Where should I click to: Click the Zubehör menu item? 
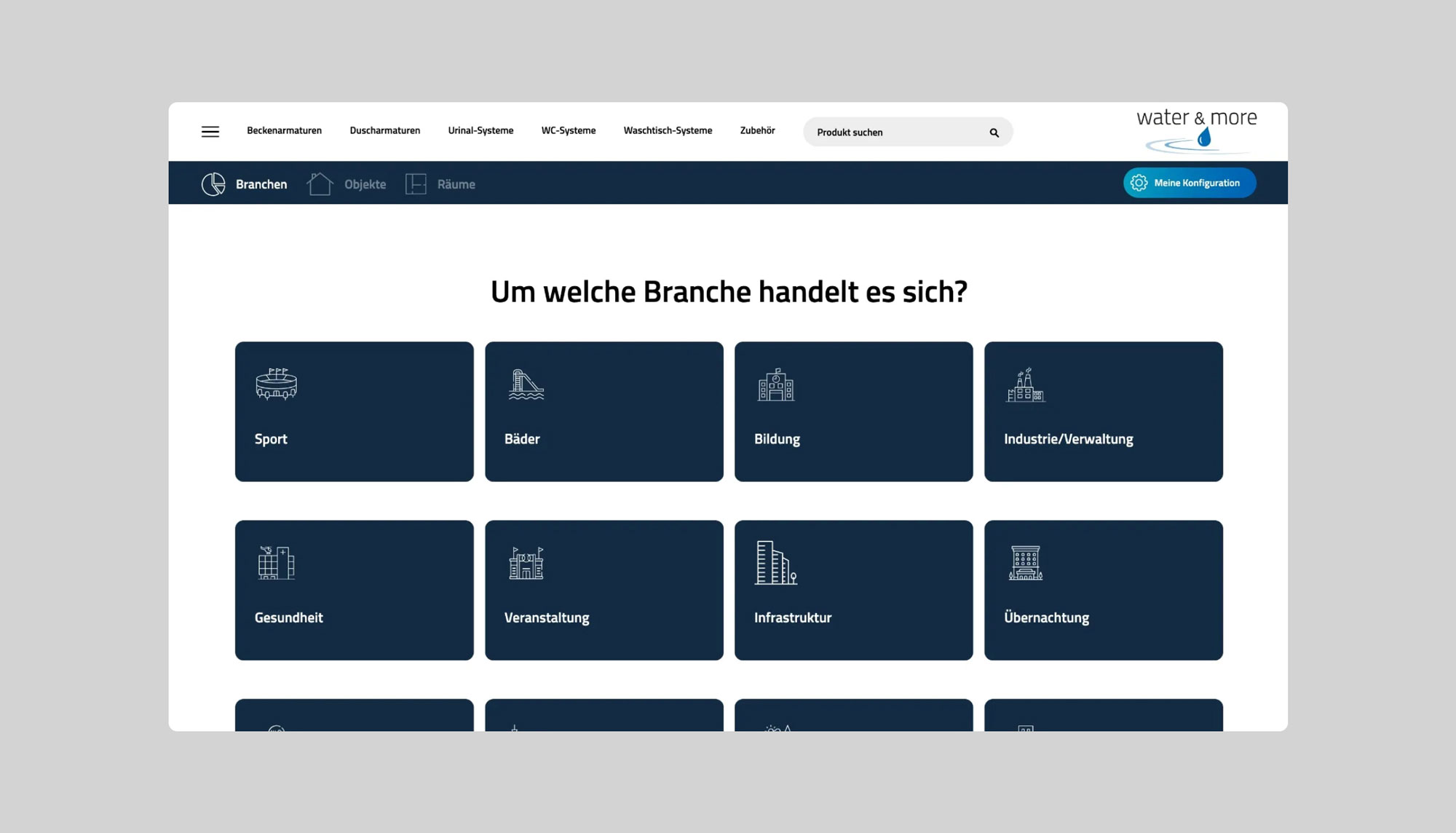[x=758, y=131]
